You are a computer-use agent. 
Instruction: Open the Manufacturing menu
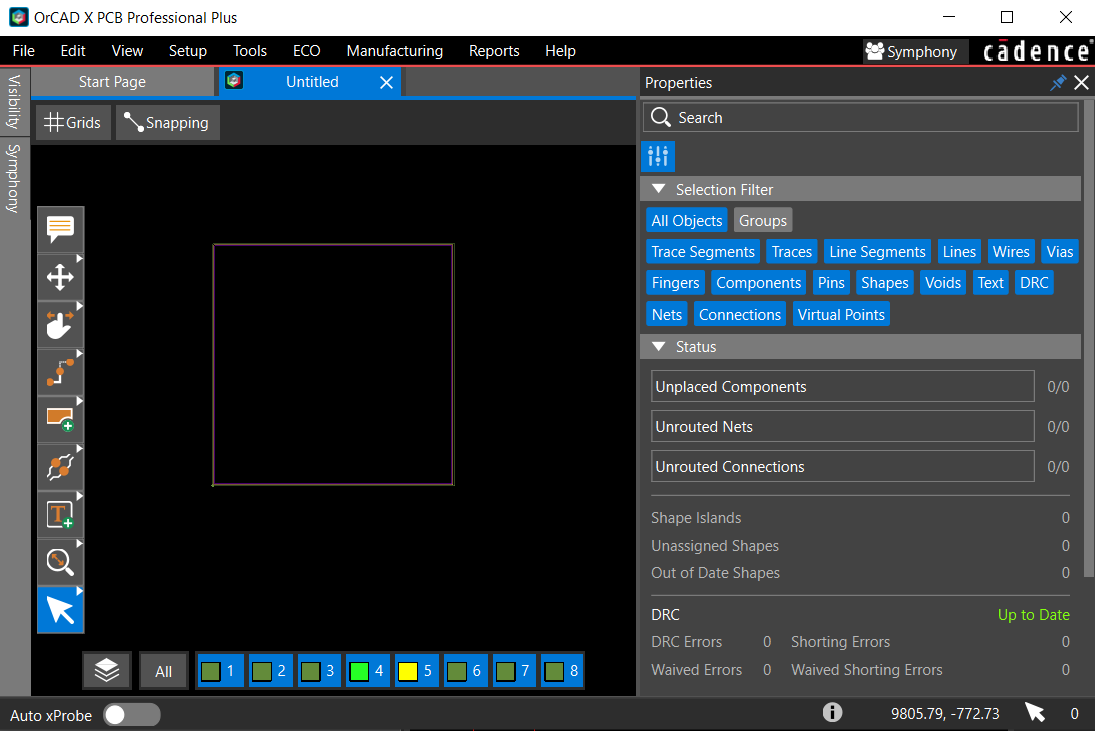tap(395, 51)
